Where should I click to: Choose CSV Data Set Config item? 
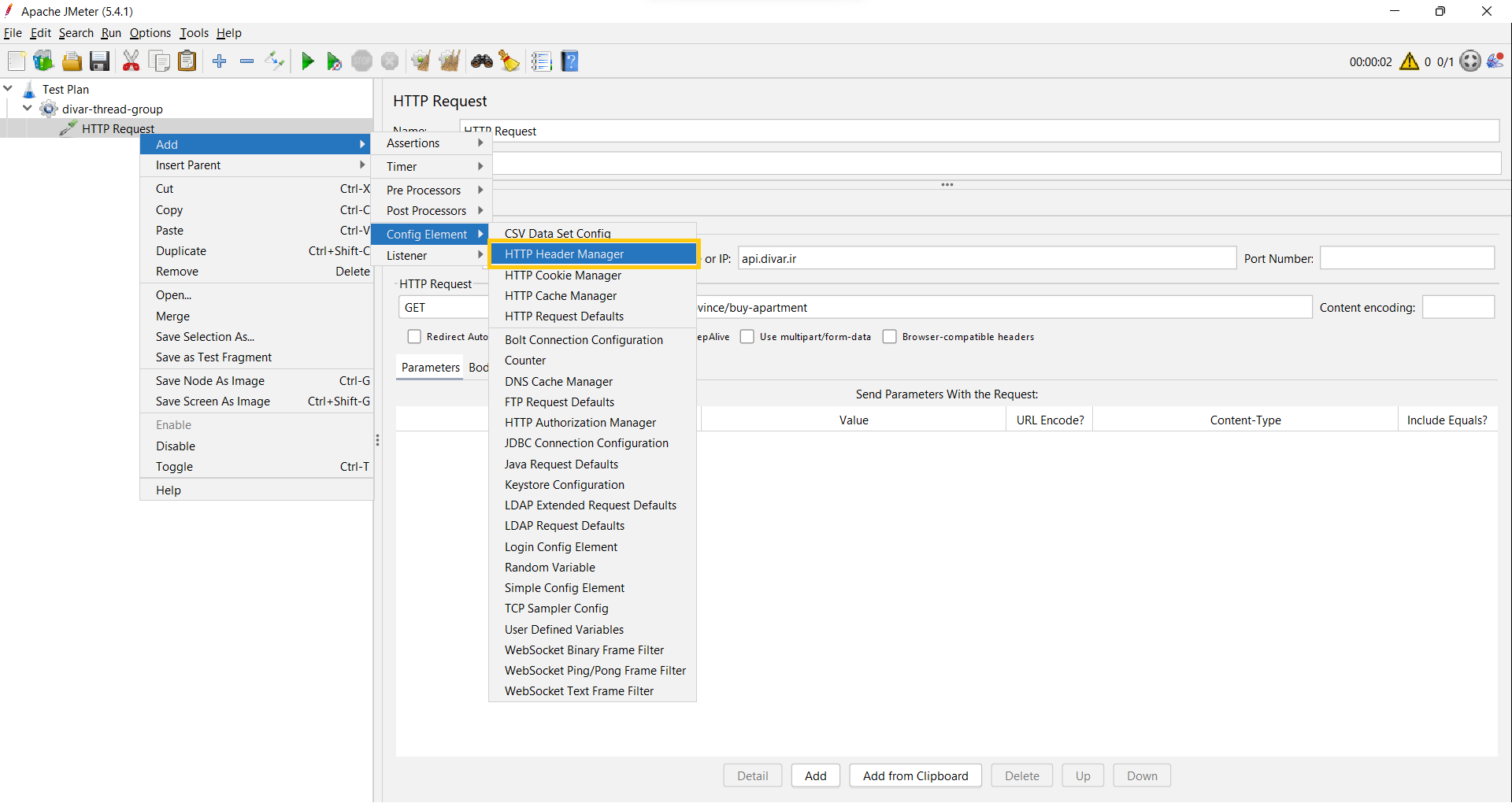(594, 233)
